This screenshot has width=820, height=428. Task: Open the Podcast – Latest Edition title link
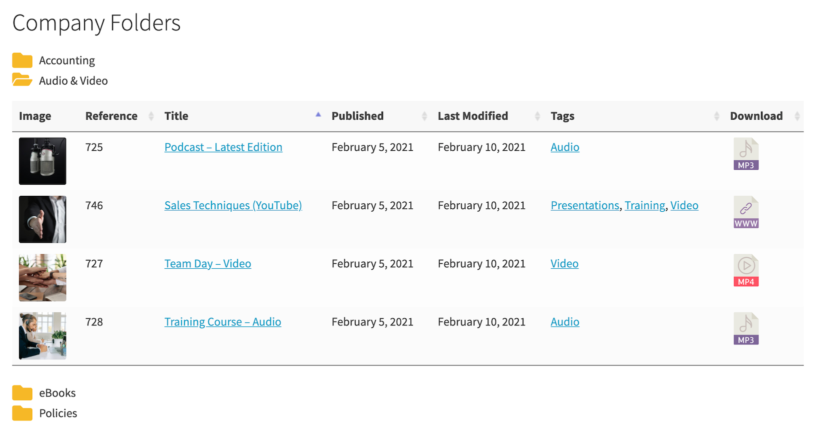(x=223, y=147)
